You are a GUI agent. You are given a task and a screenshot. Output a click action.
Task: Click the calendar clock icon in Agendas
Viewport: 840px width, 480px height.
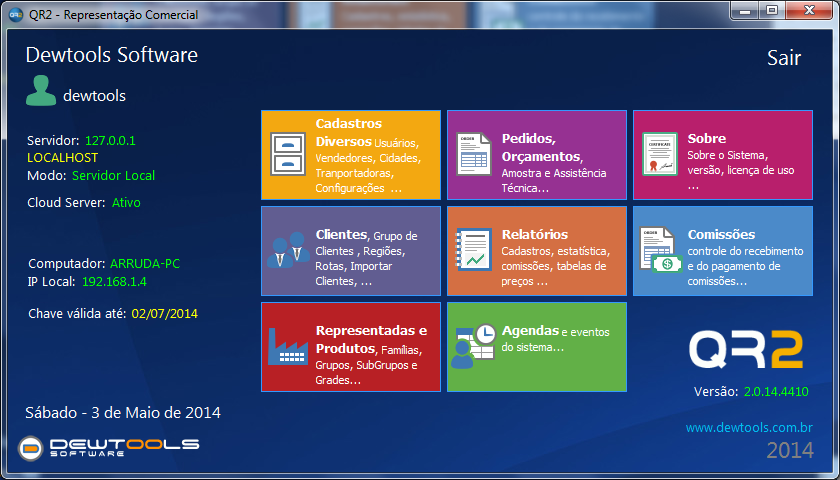click(x=474, y=346)
